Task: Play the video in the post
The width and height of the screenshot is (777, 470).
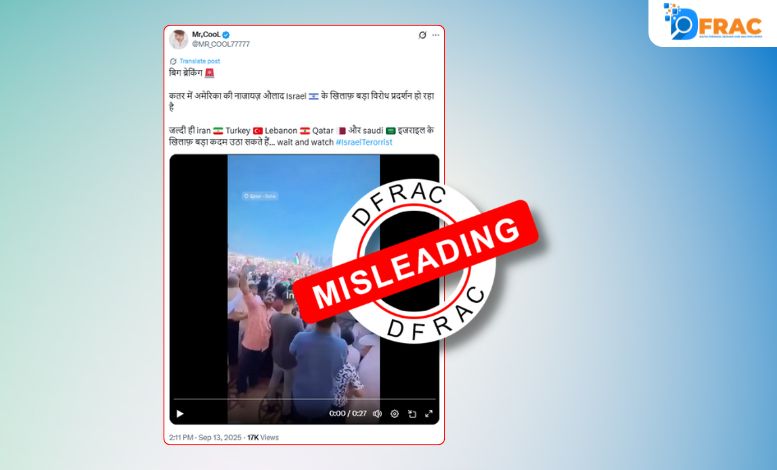Action: pyautogui.click(x=180, y=413)
